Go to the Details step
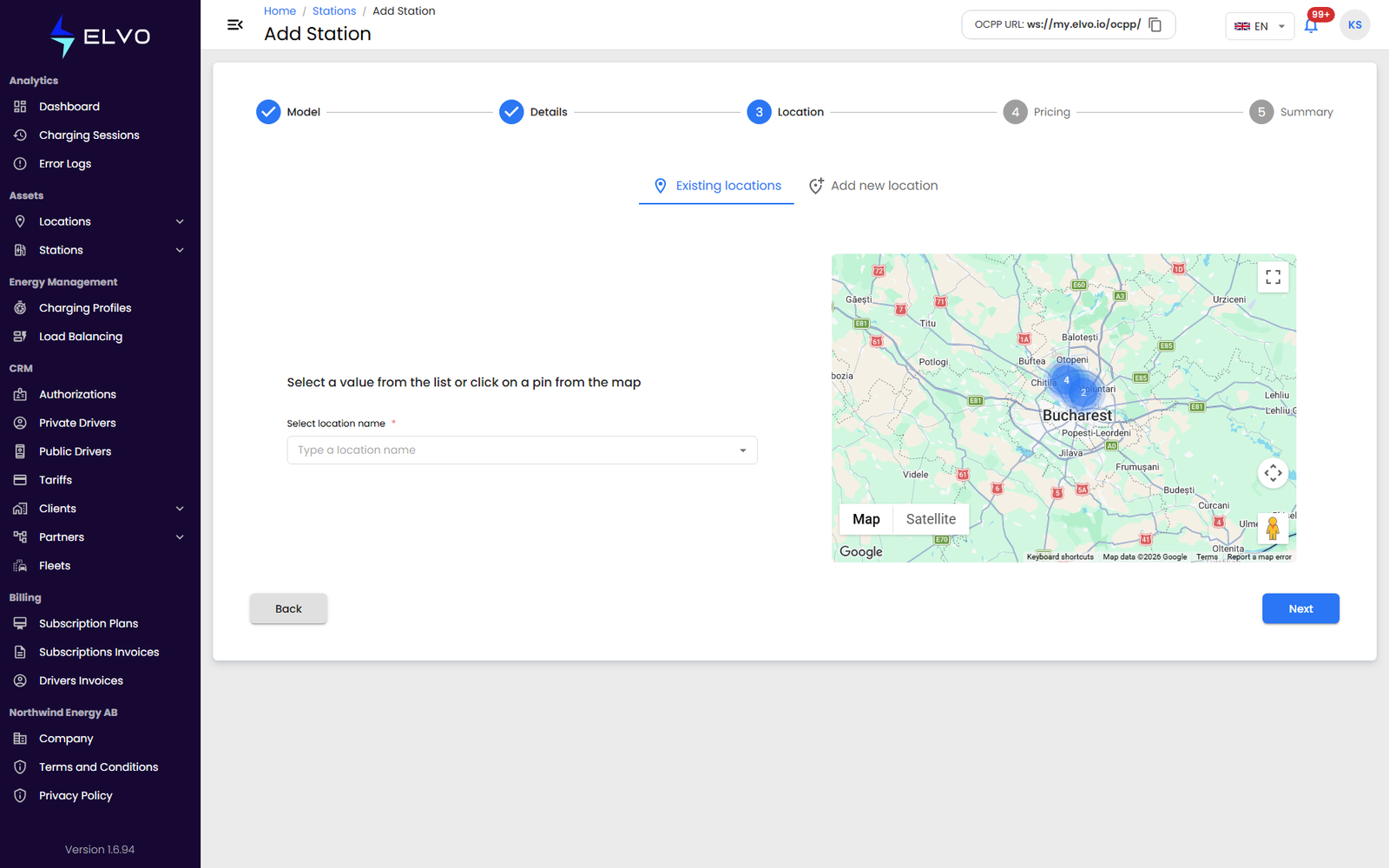The image size is (1389, 868). (533, 112)
